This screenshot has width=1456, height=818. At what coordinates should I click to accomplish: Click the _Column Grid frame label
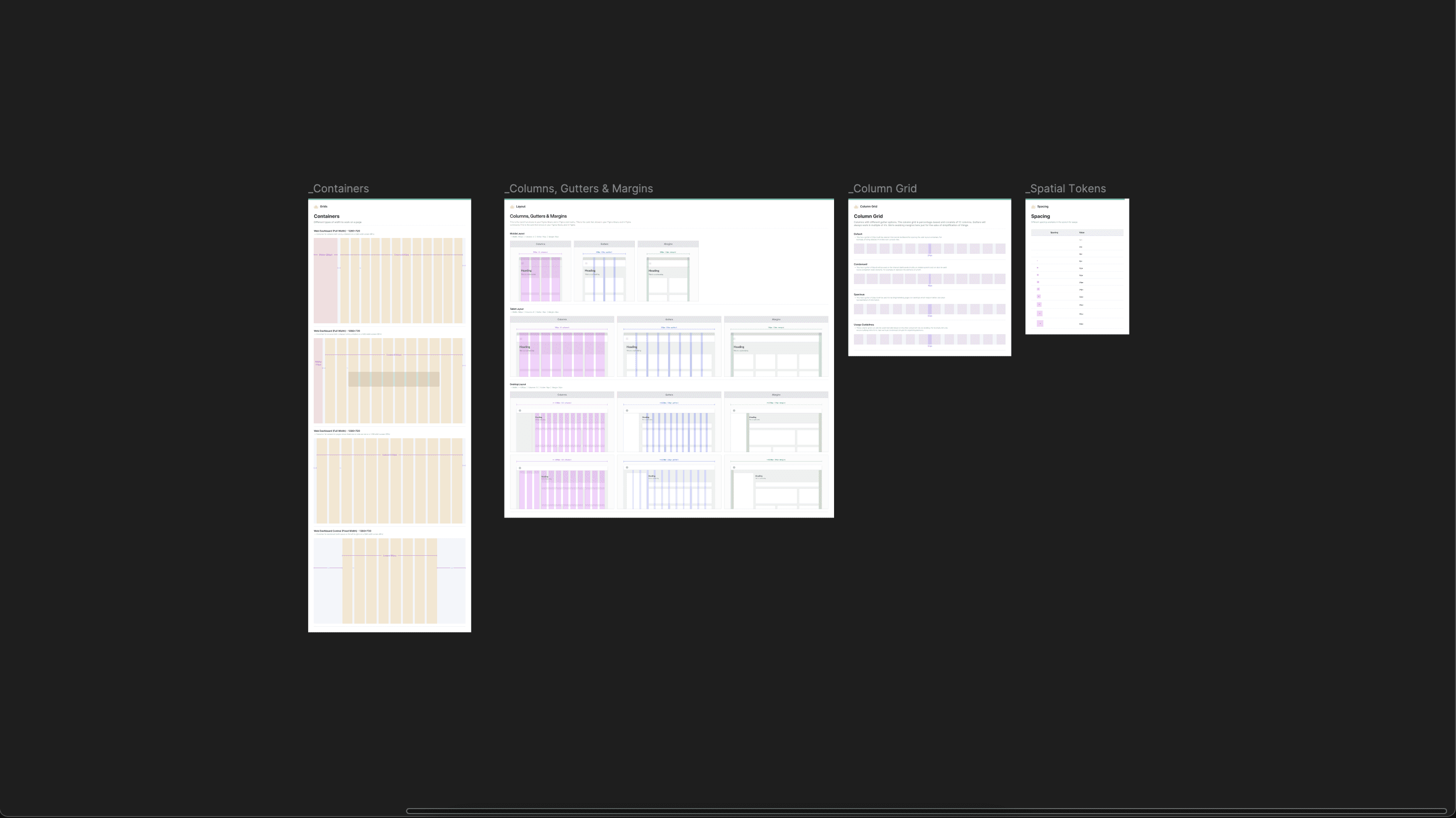tap(883, 189)
